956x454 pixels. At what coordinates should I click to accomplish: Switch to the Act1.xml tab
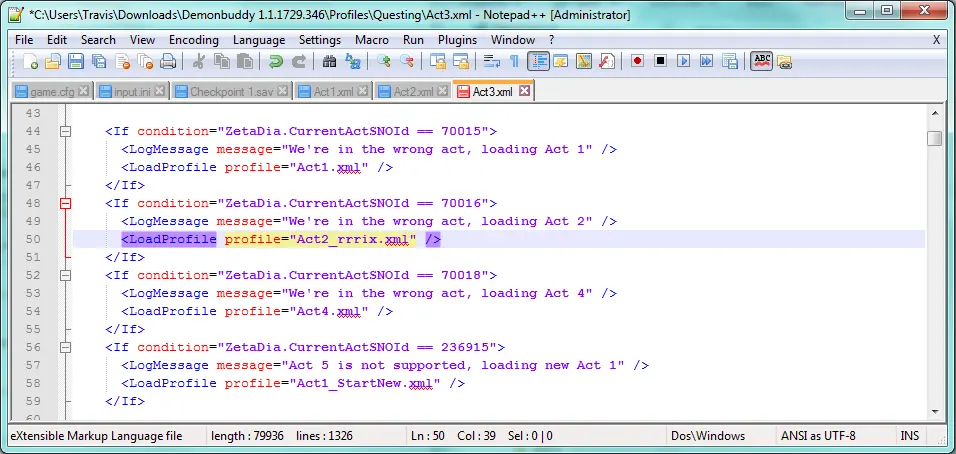tap(334, 91)
